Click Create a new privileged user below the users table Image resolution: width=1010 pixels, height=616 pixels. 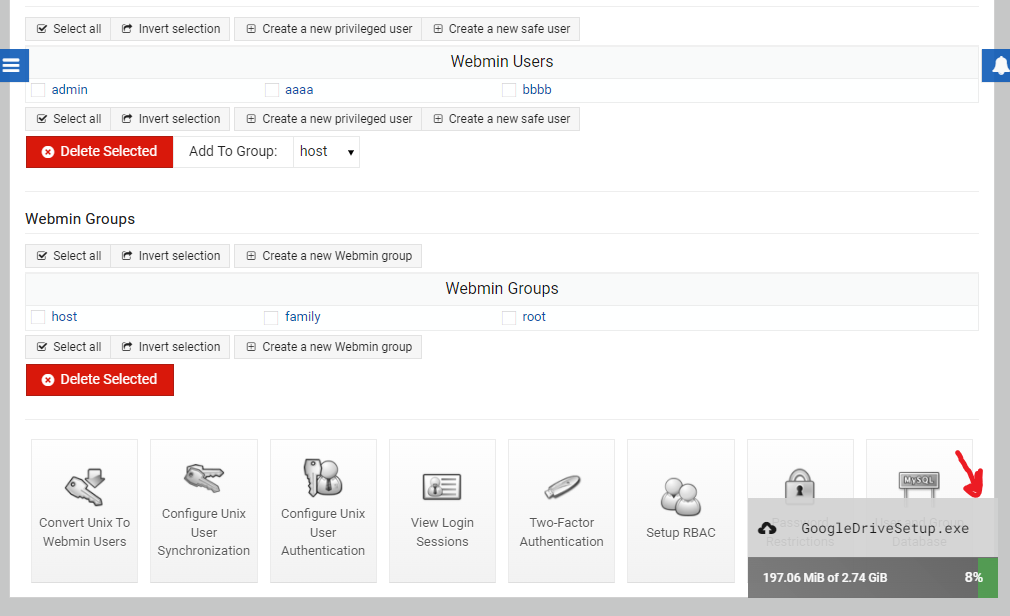coord(328,119)
